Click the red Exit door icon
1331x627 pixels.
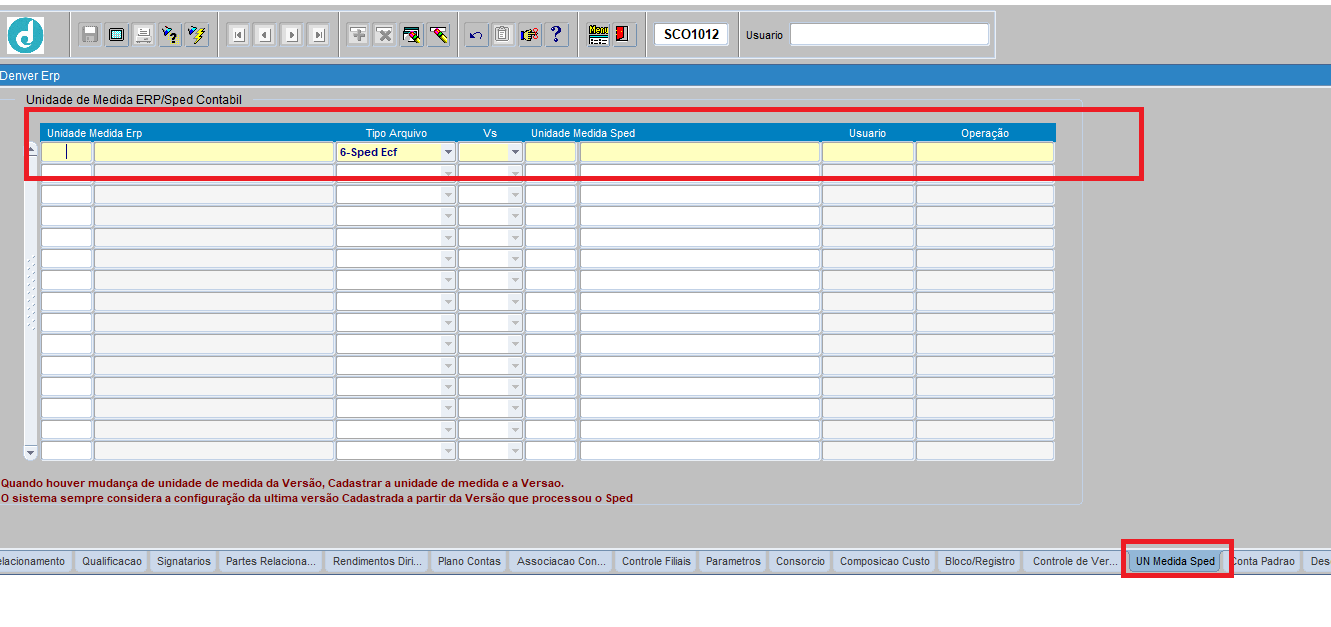624,35
